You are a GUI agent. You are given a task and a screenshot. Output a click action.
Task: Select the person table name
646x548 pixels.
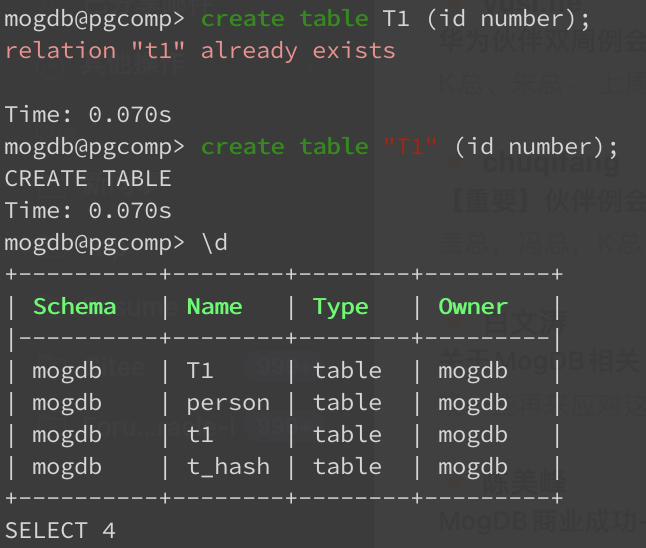pyautogui.click(x=228, y=403)
